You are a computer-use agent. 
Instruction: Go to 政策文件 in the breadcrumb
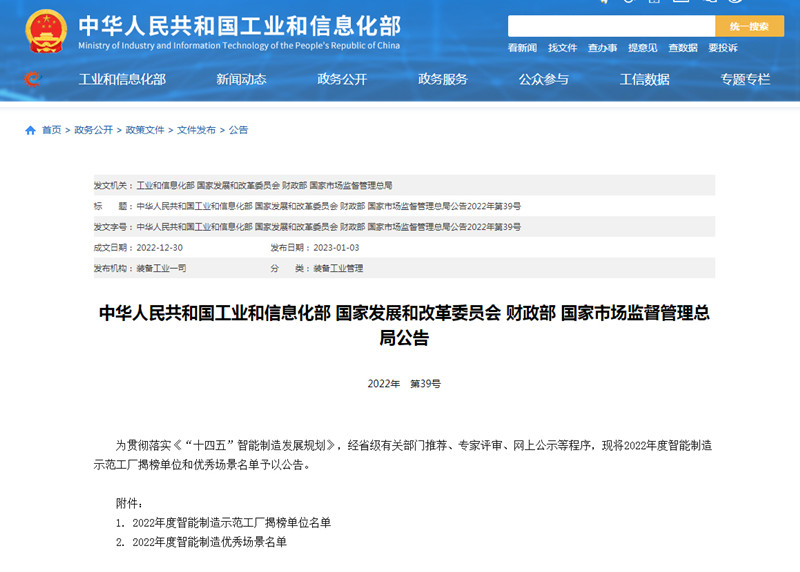pyautogui.click(x=145, y=131)
